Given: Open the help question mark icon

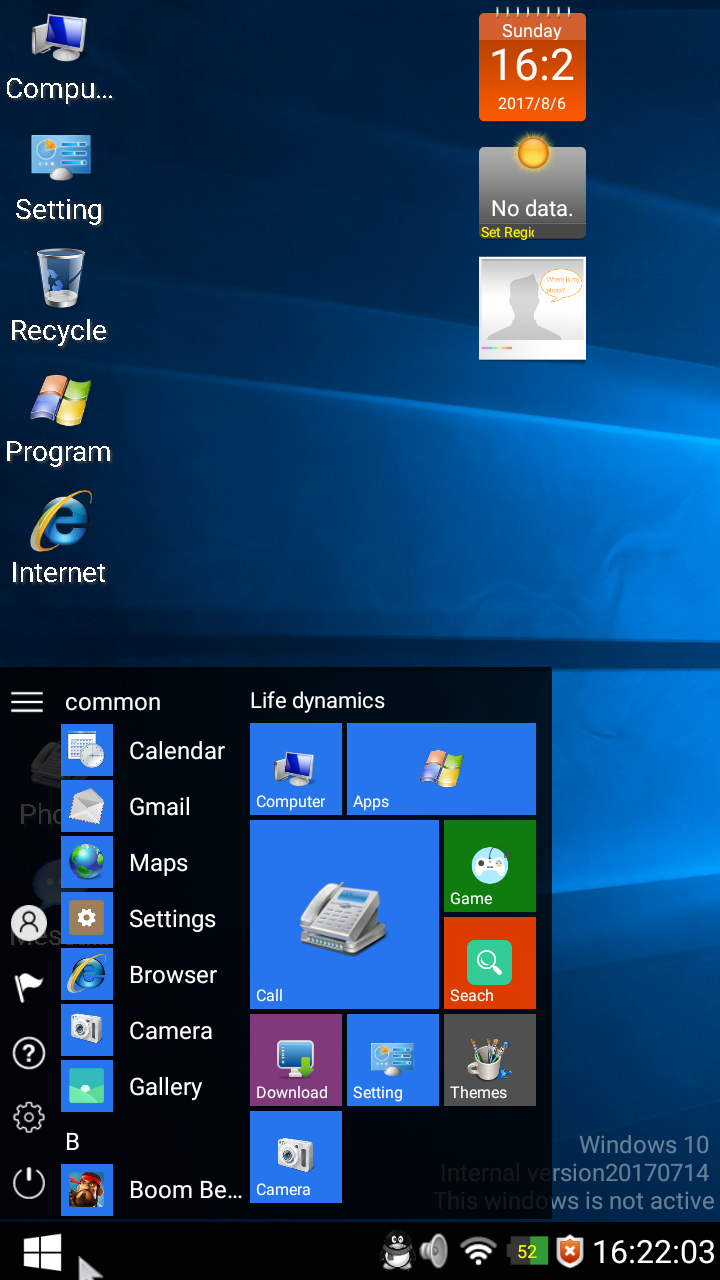Looking at the screenshot, I should pos(29,1053).
